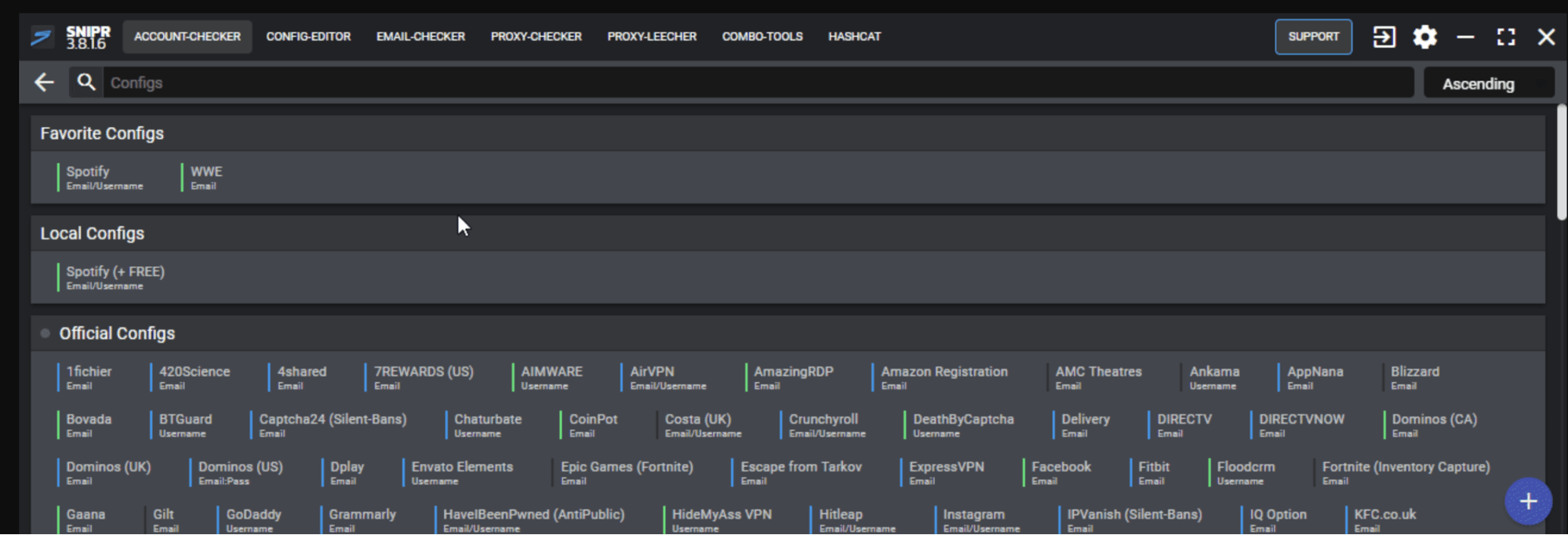Click the Local Configs section header

(93, 234)
